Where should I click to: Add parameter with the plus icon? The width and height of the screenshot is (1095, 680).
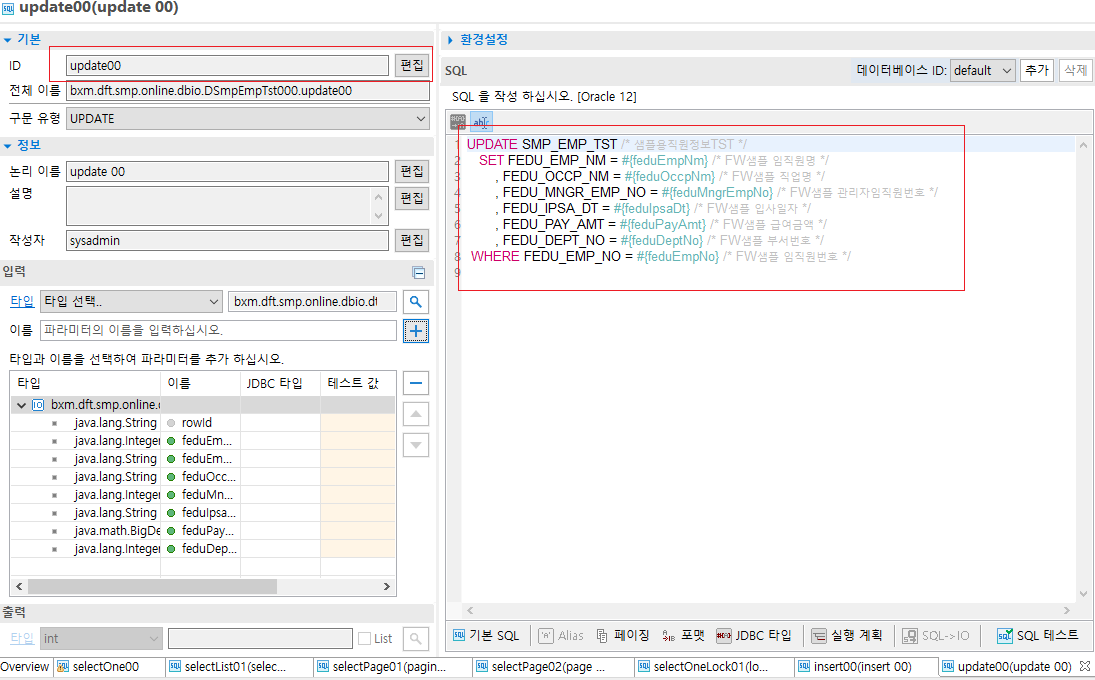tap(416, 331)
